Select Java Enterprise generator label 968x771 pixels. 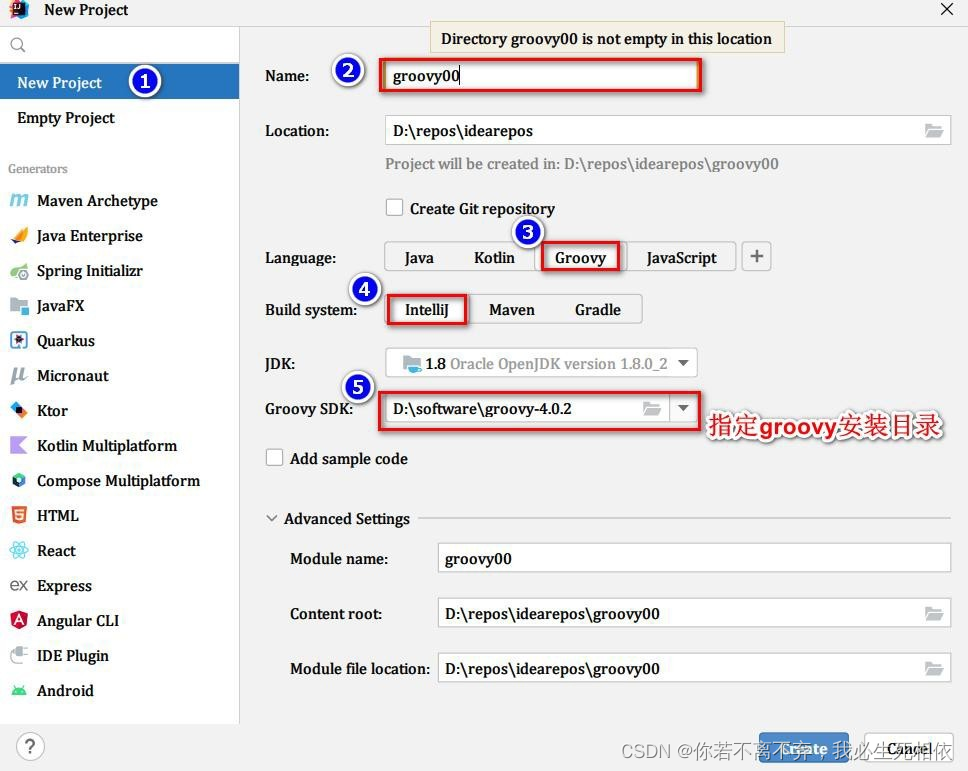tap(90, 236)
